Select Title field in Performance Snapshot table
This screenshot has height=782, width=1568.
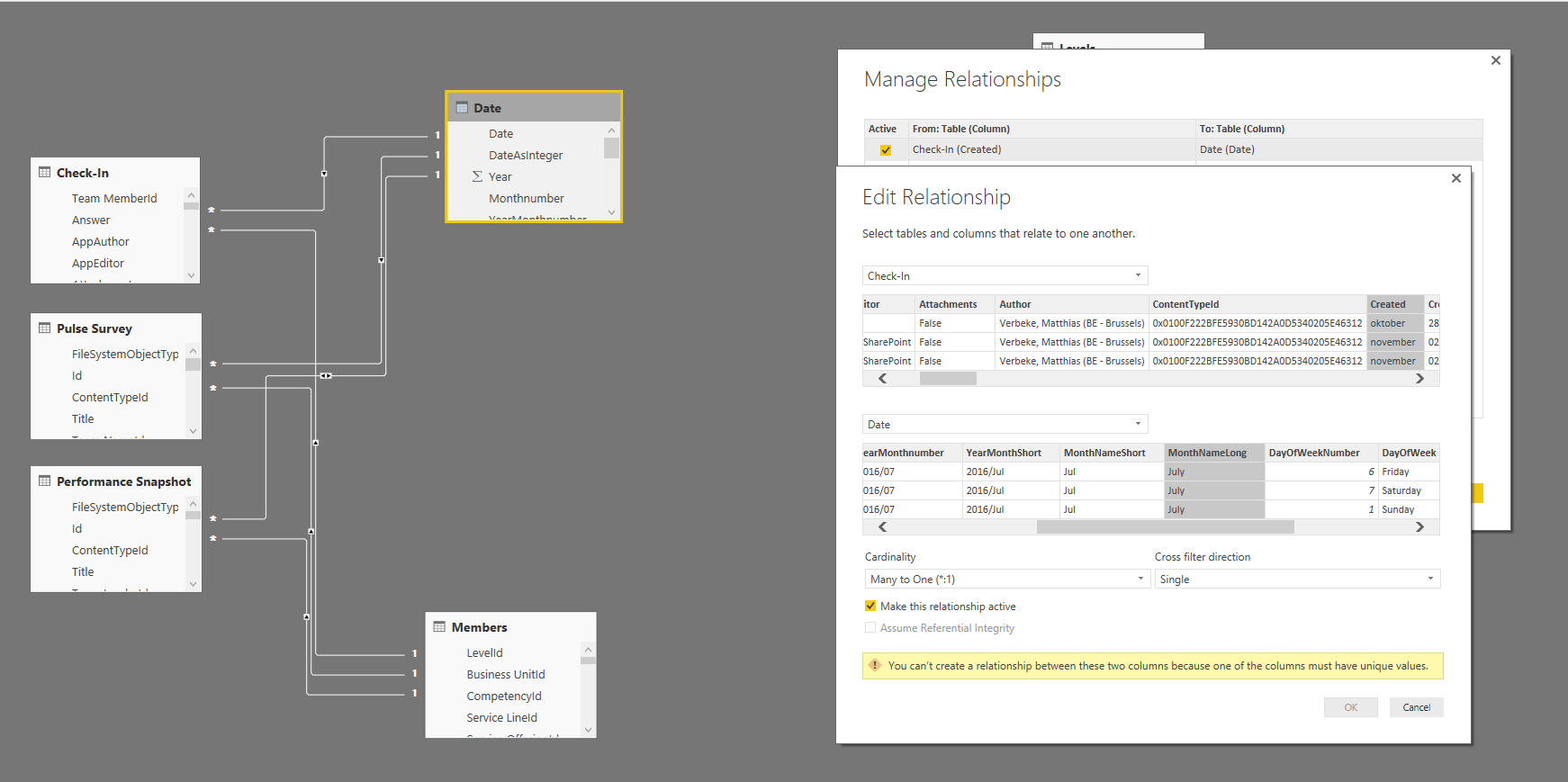[x=83, y=571]
